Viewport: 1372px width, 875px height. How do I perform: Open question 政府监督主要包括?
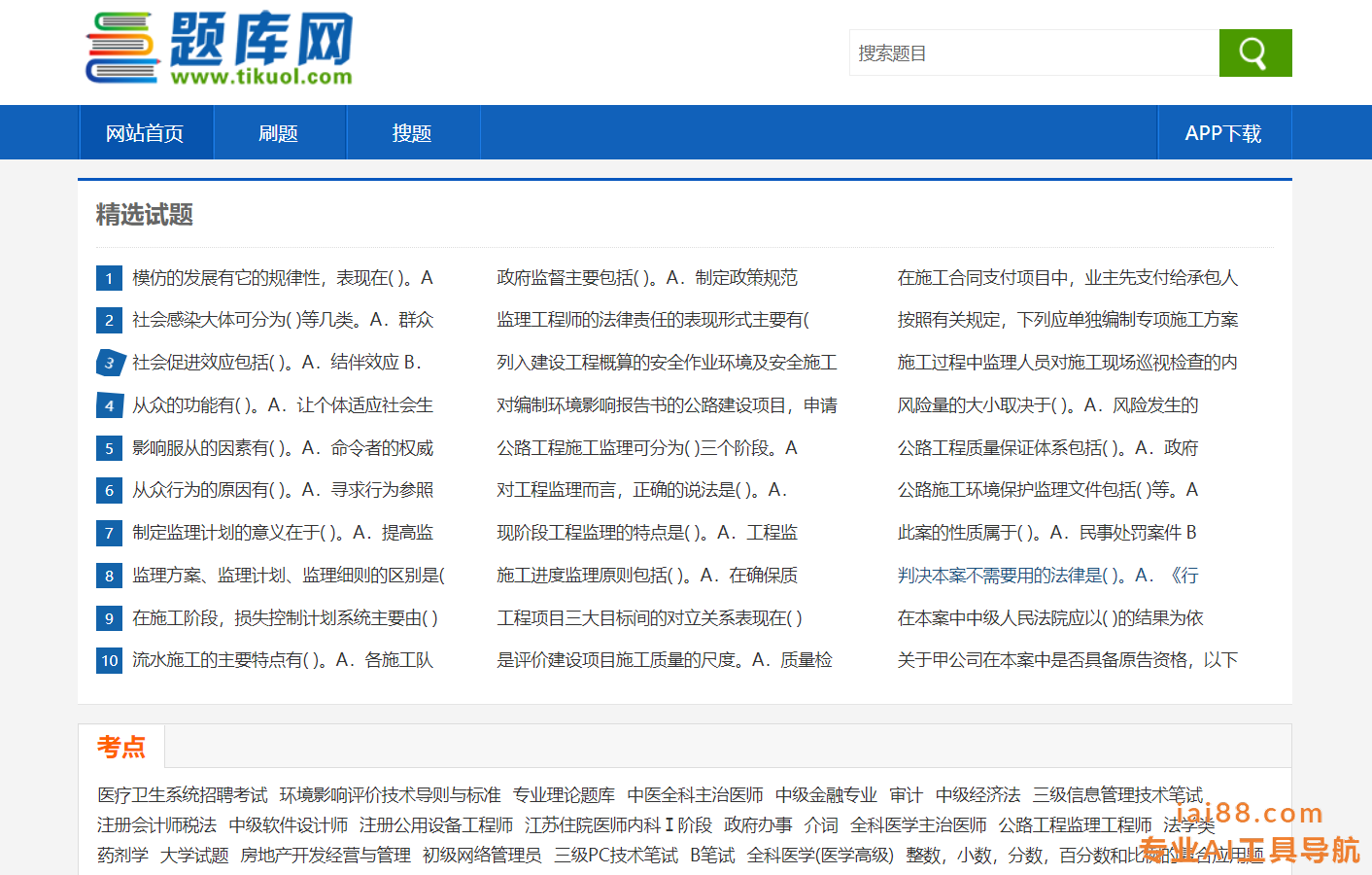pyautogui.click(x=646, y=278)
